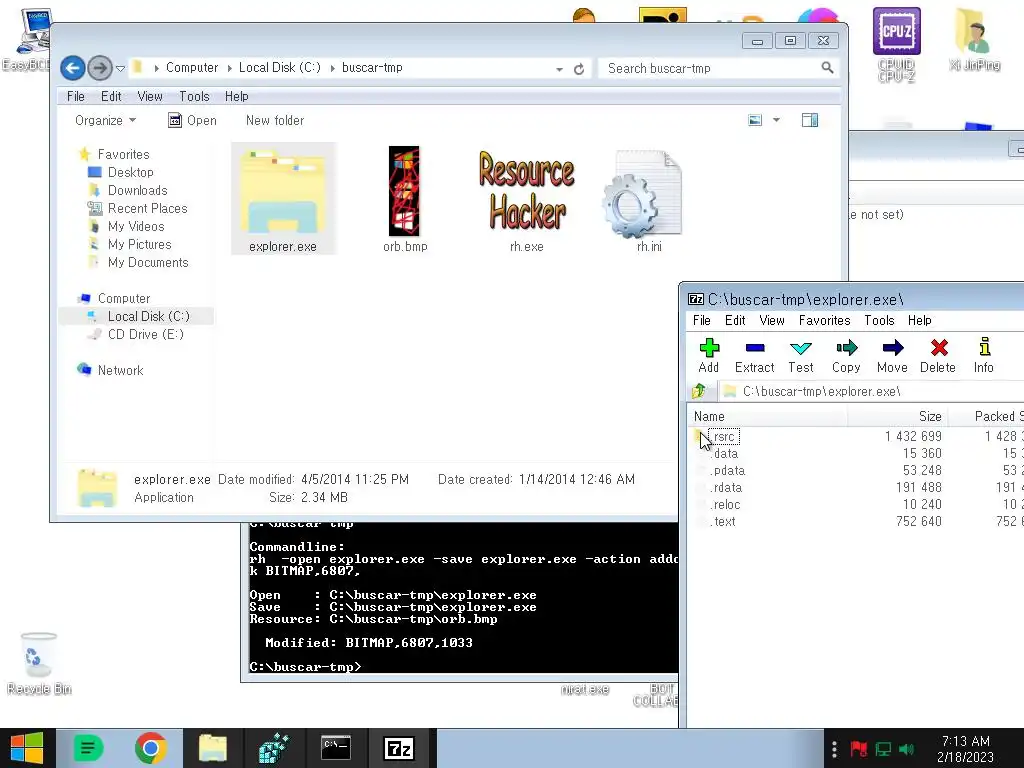Open the view options dropdown arrow

pyautogui.click(x=776, y=120)
